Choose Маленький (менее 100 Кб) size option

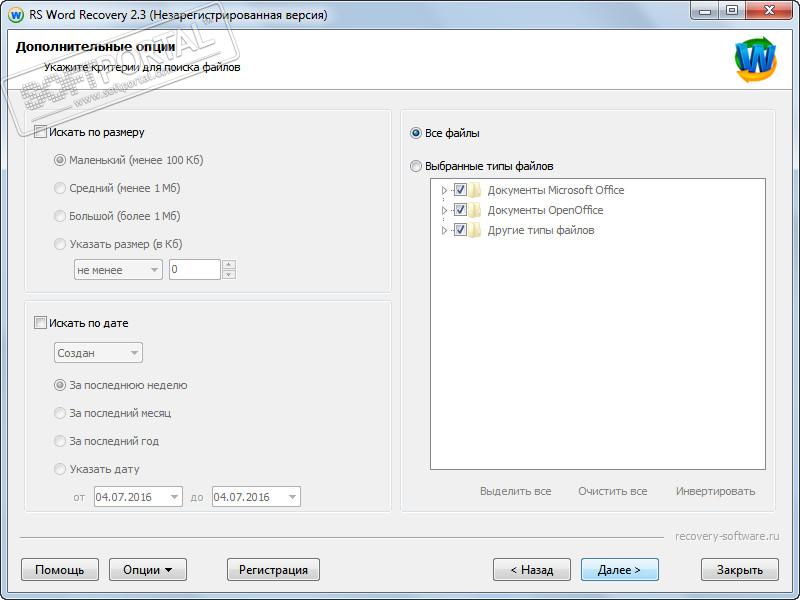[x=60, y=160]
